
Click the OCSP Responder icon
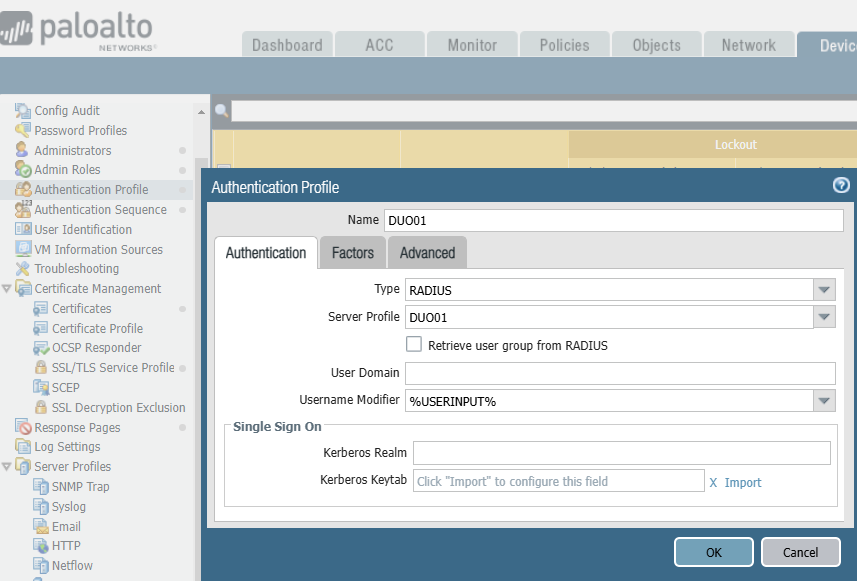coord(40,348)
